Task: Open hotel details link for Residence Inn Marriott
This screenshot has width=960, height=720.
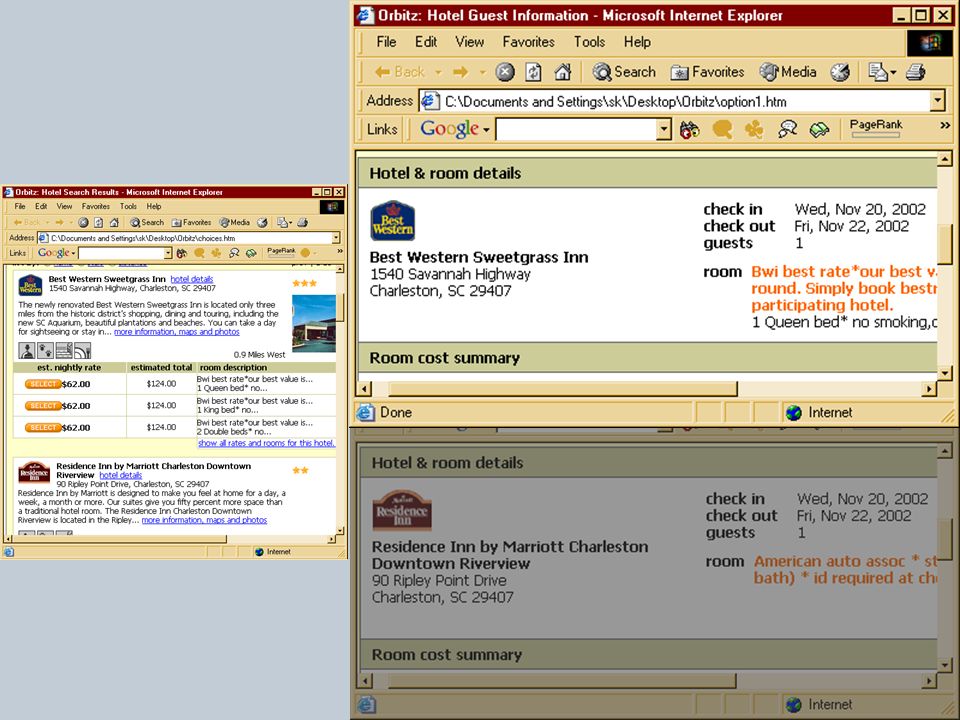Action: pos(121,475)
